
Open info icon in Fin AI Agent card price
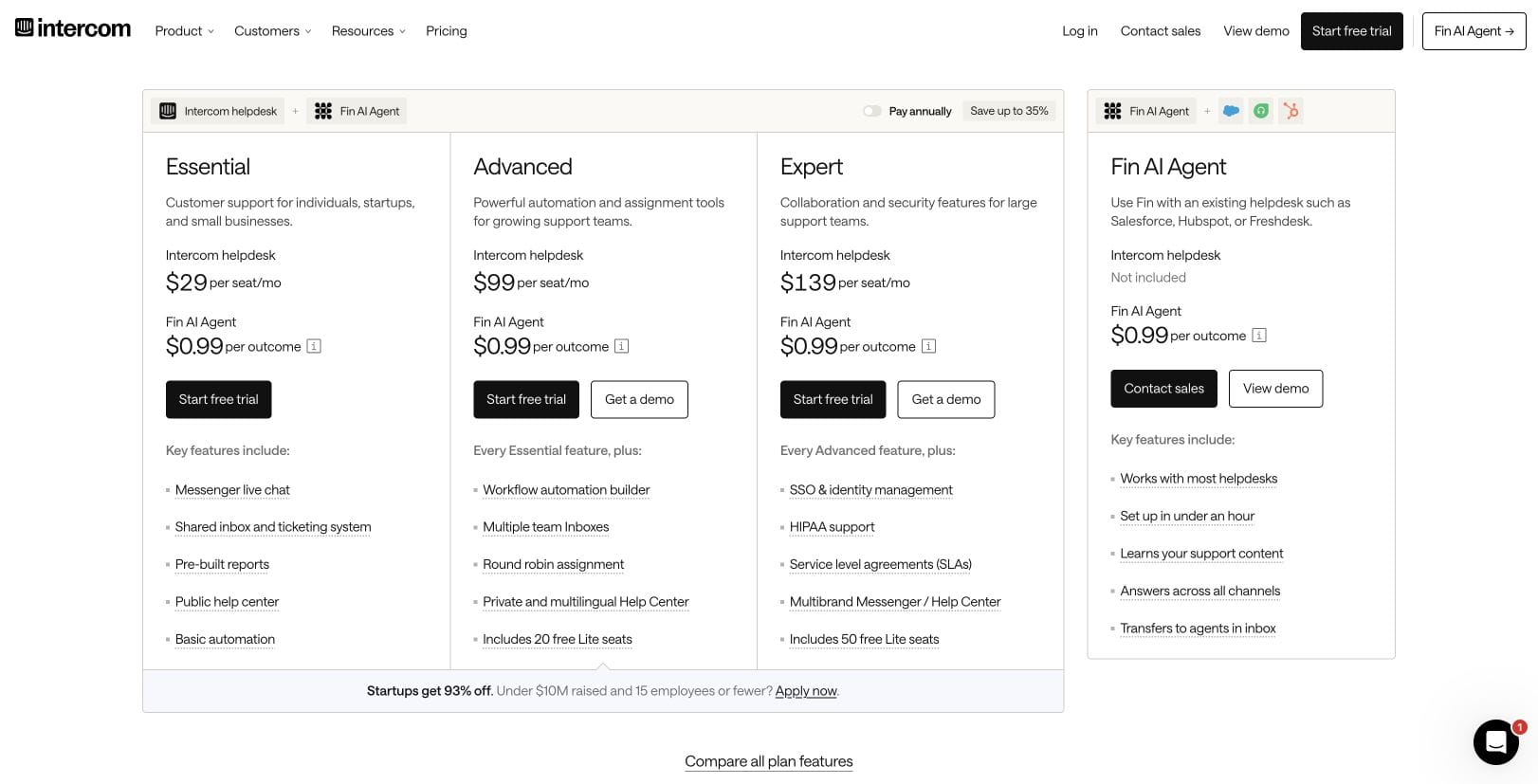tap(1259, 335)
